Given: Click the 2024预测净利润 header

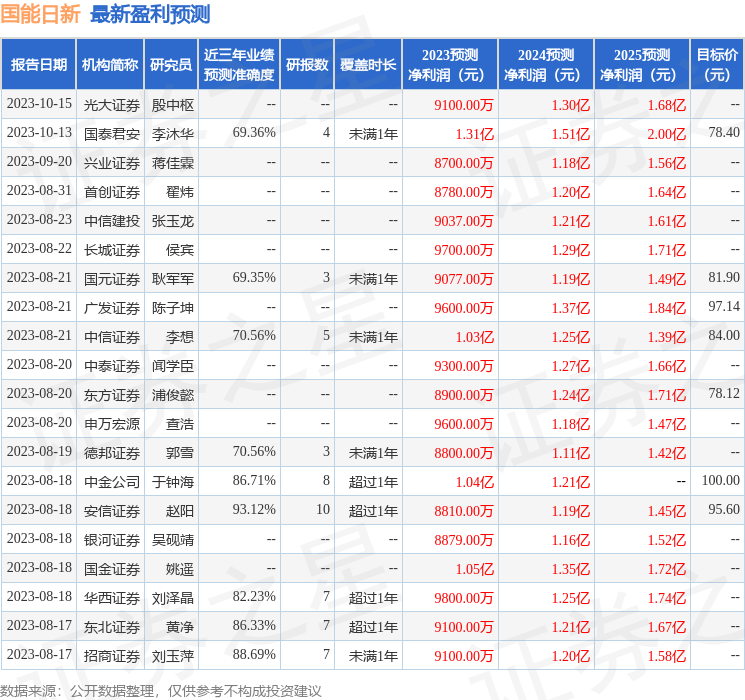Looking at the screenshot, I should pos(546,65).
